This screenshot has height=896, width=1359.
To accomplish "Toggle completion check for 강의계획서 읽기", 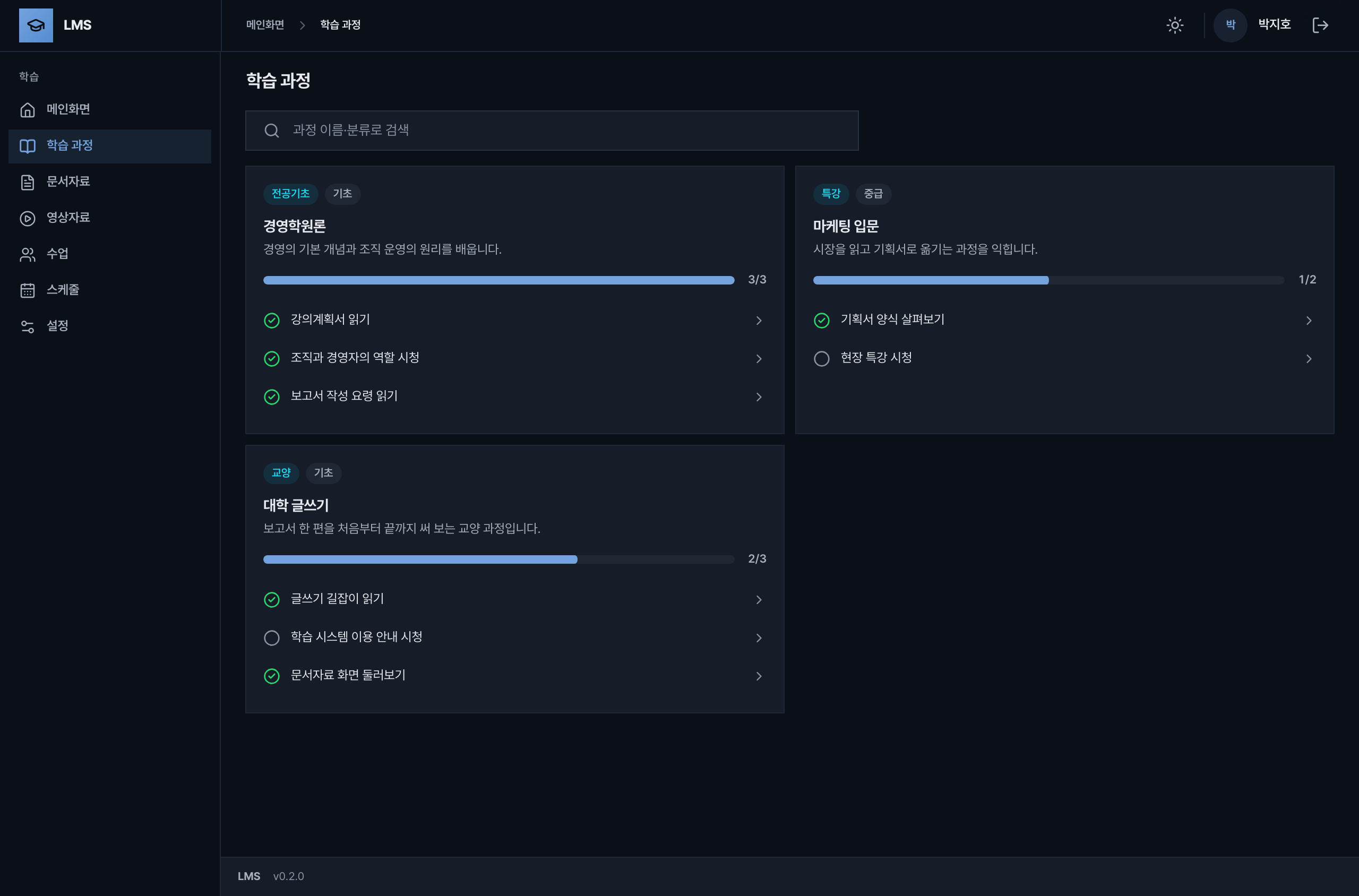I will coord(271,321).
